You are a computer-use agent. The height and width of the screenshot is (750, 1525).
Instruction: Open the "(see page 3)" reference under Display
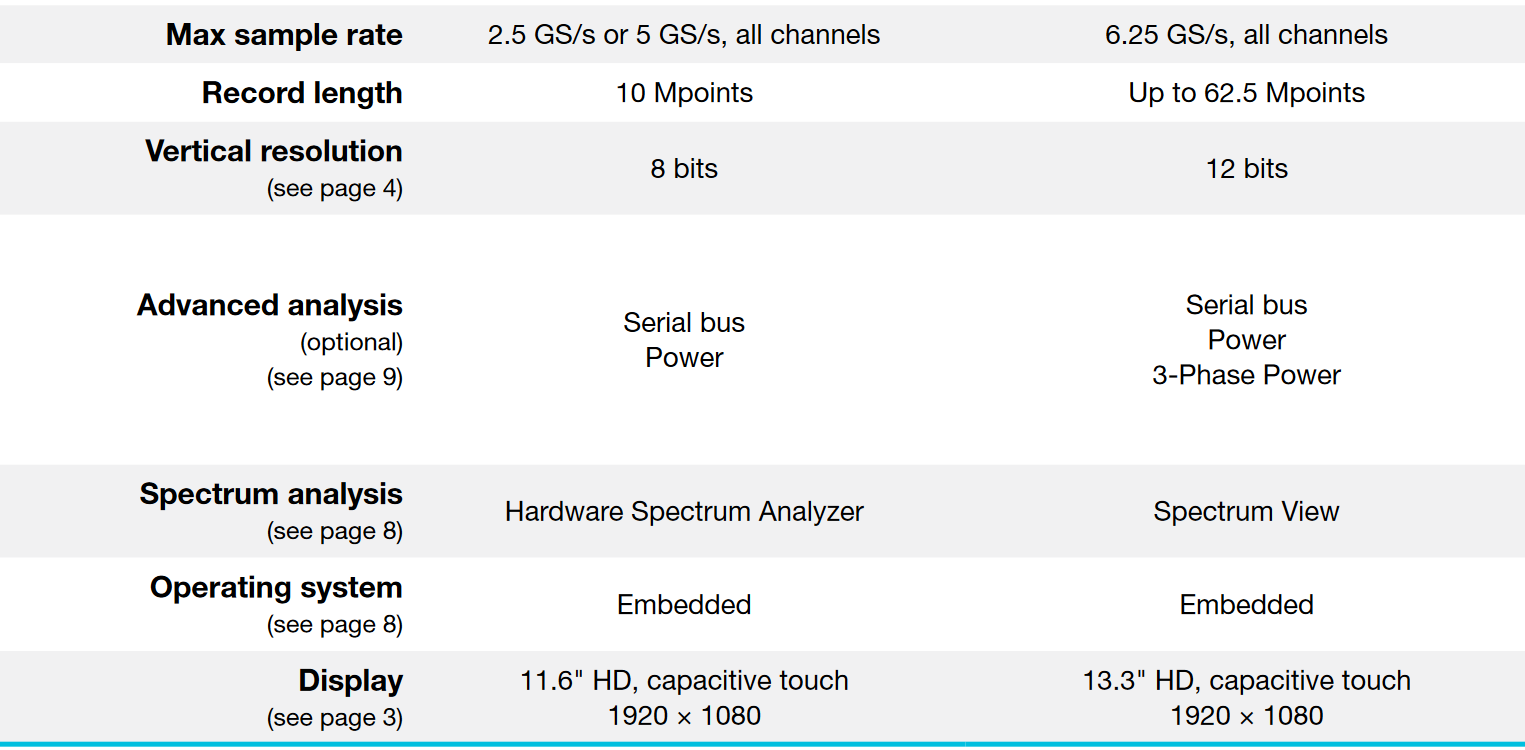(335, 718)
